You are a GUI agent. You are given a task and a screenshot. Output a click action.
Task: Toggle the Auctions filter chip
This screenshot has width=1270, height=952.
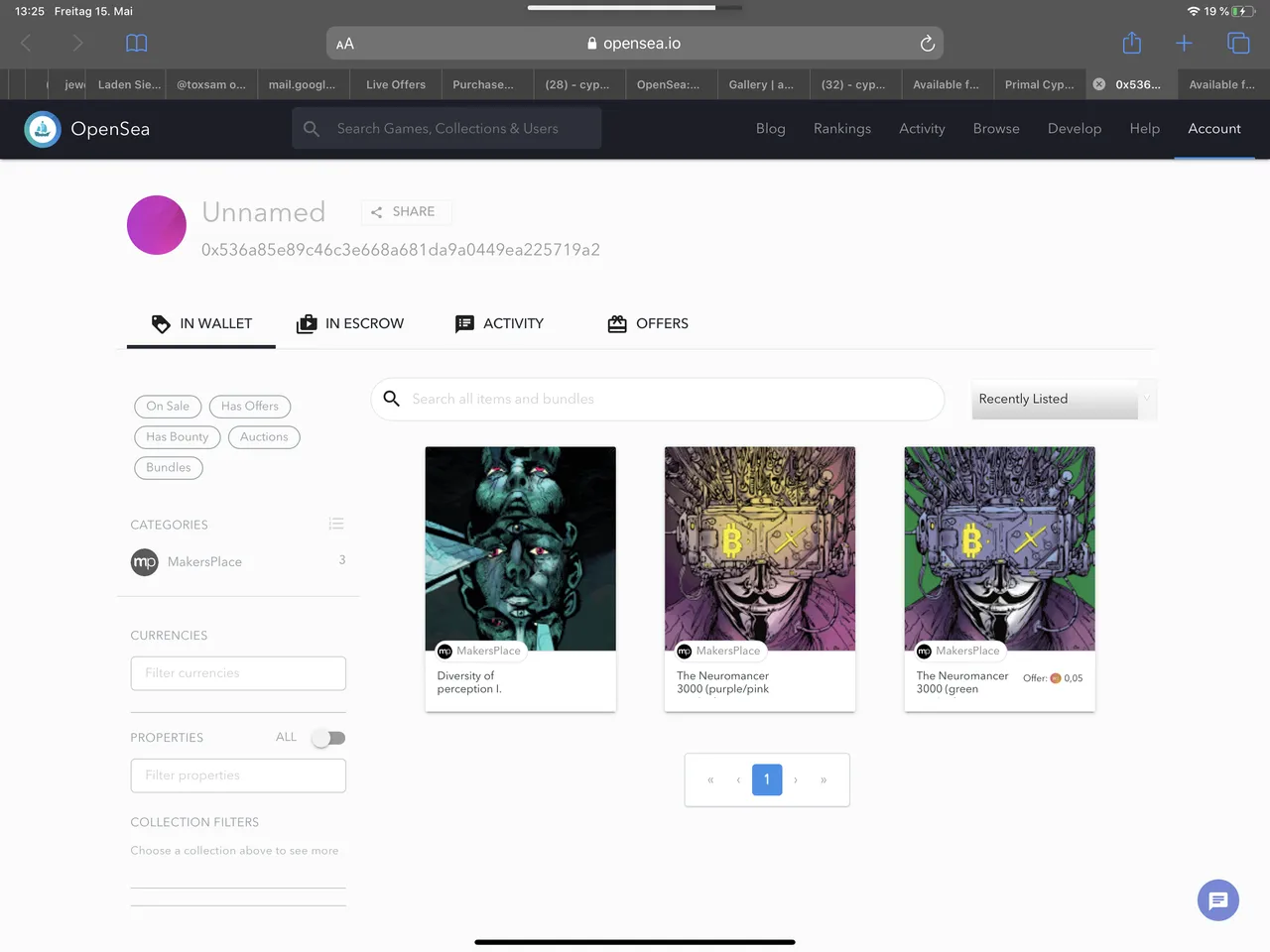tap(264, 437)
